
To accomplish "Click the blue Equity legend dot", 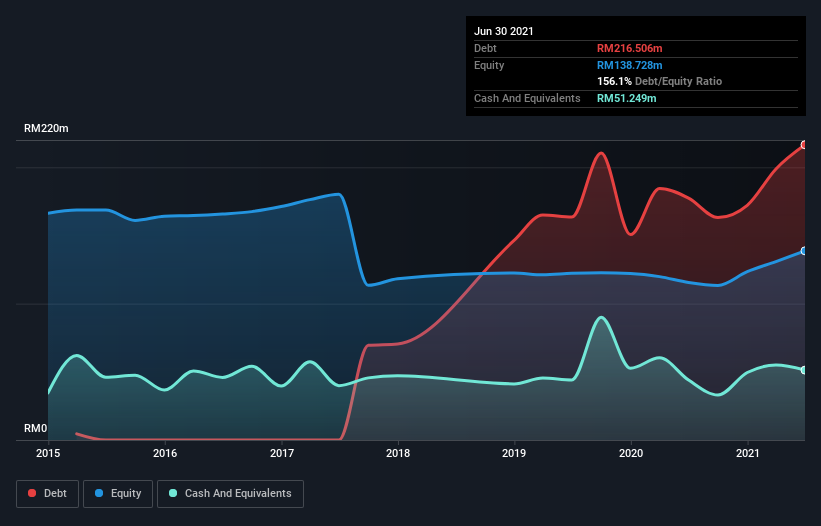I will click(99, 493).
